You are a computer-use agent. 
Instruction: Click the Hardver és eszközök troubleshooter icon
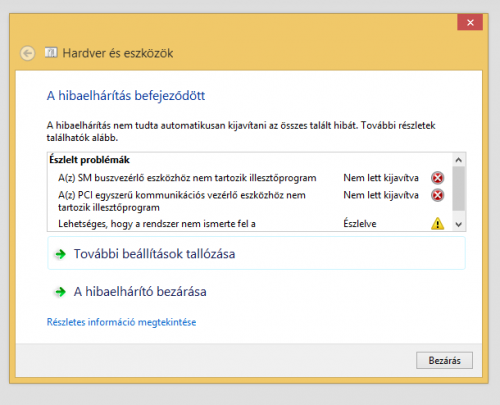(x=51, y=53)
